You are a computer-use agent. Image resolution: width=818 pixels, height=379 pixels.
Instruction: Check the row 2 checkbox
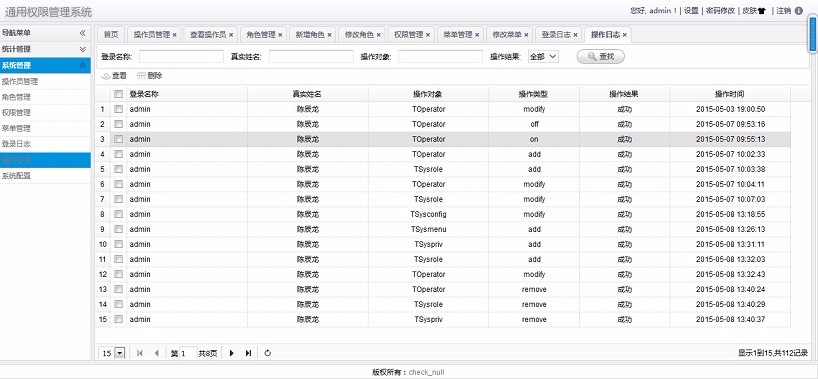pyautogui.click(x=118, y=124)
